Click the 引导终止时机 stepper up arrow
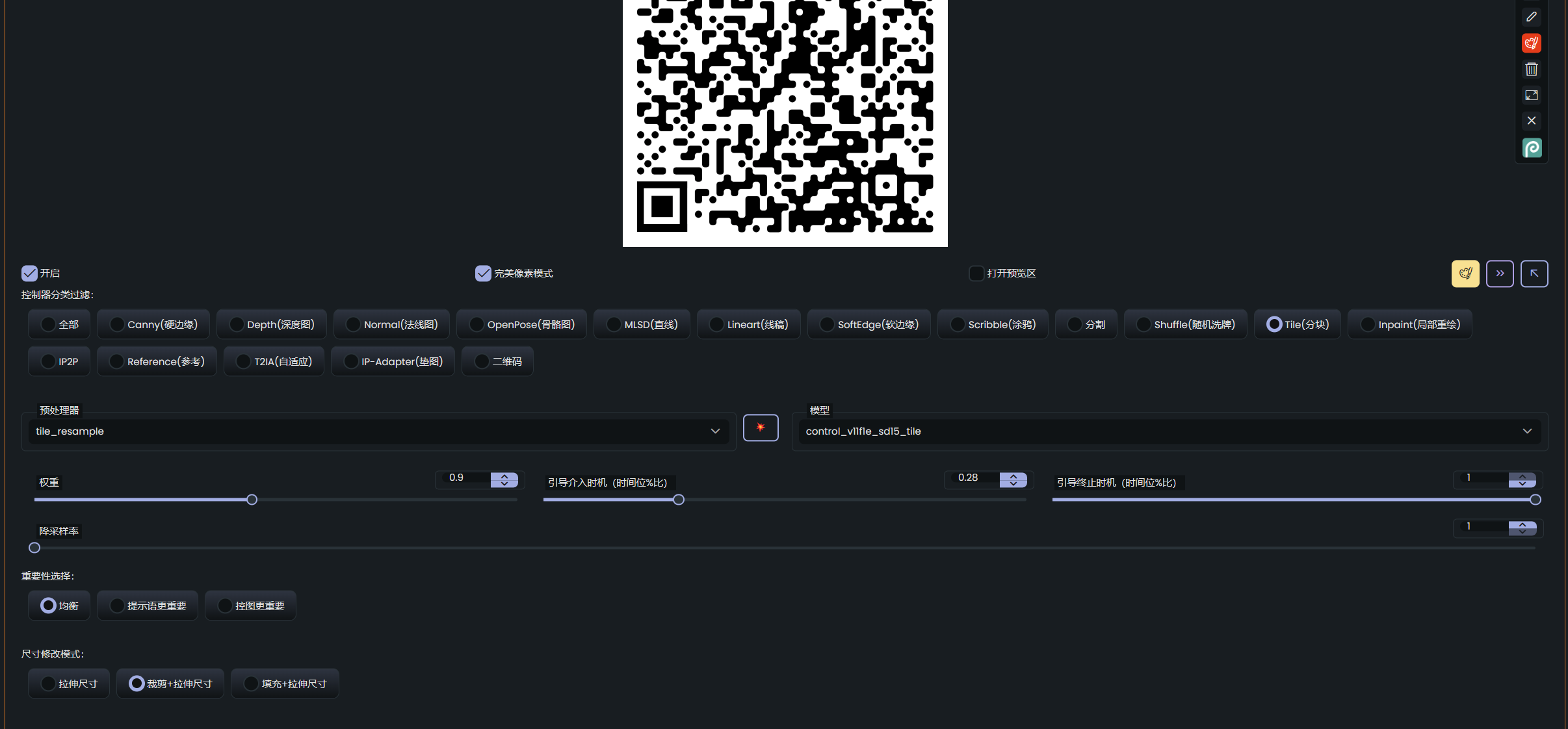 (1522, 476)
